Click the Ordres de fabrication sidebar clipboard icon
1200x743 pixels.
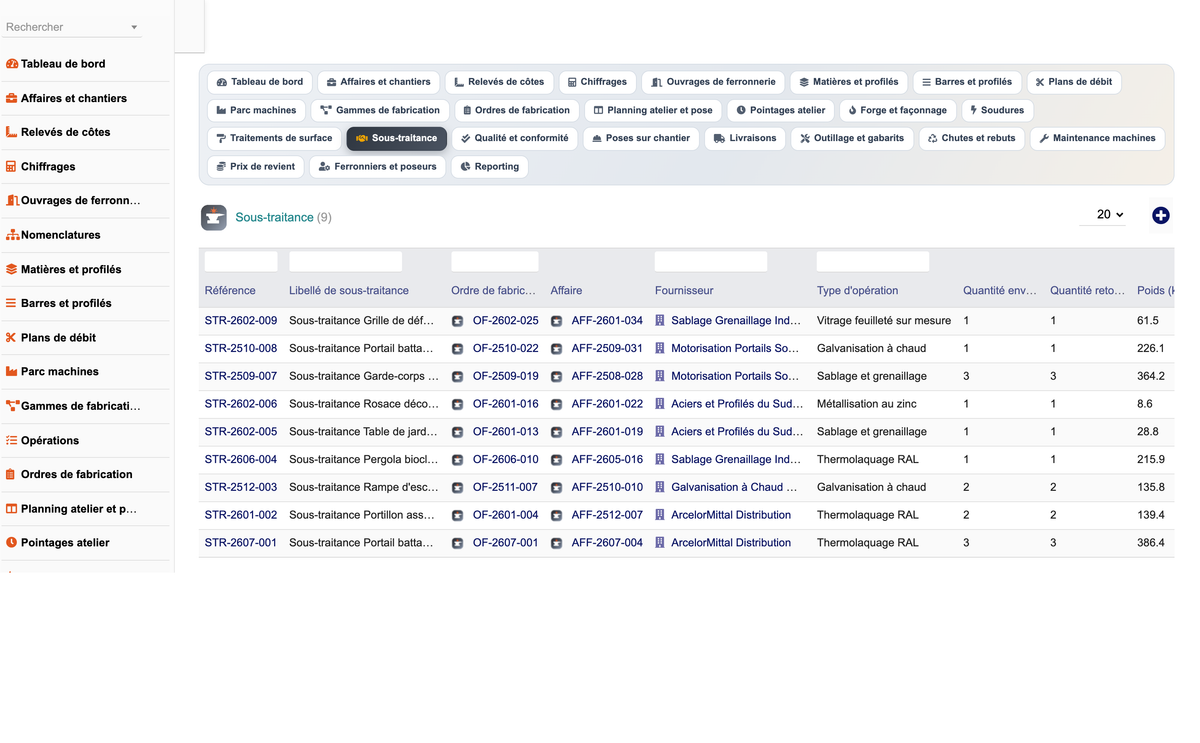click(12, 474)
